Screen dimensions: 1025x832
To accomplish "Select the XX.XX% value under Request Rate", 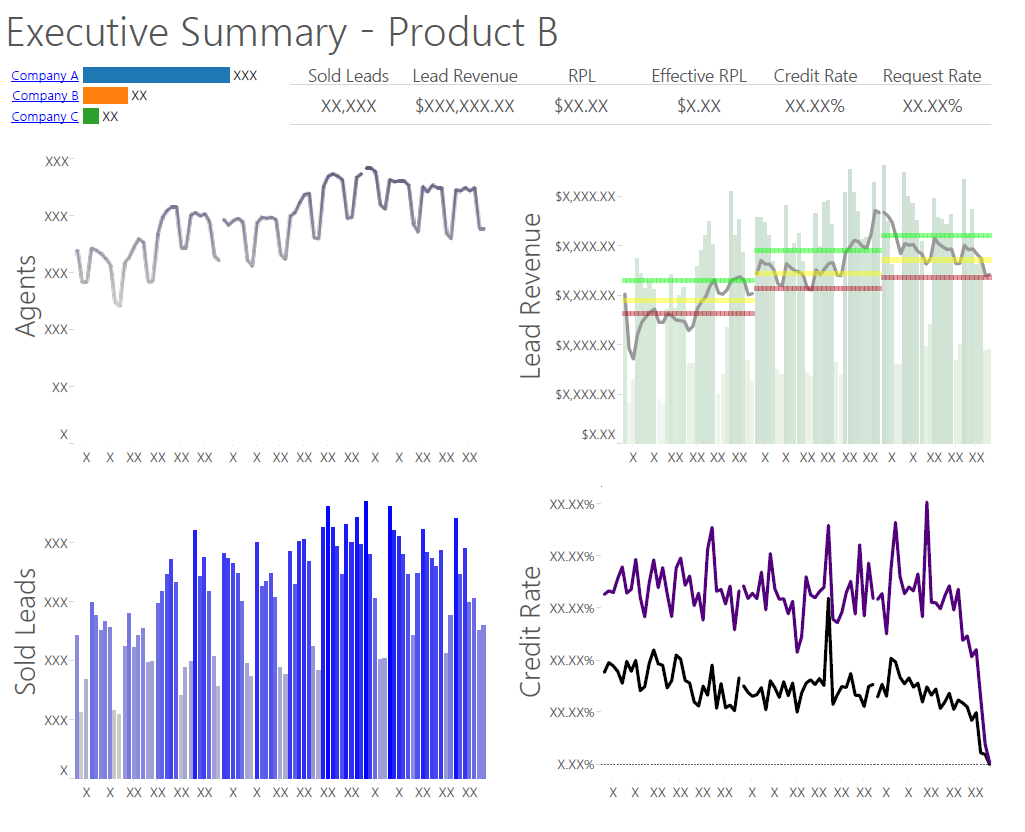I will [932, 106].
